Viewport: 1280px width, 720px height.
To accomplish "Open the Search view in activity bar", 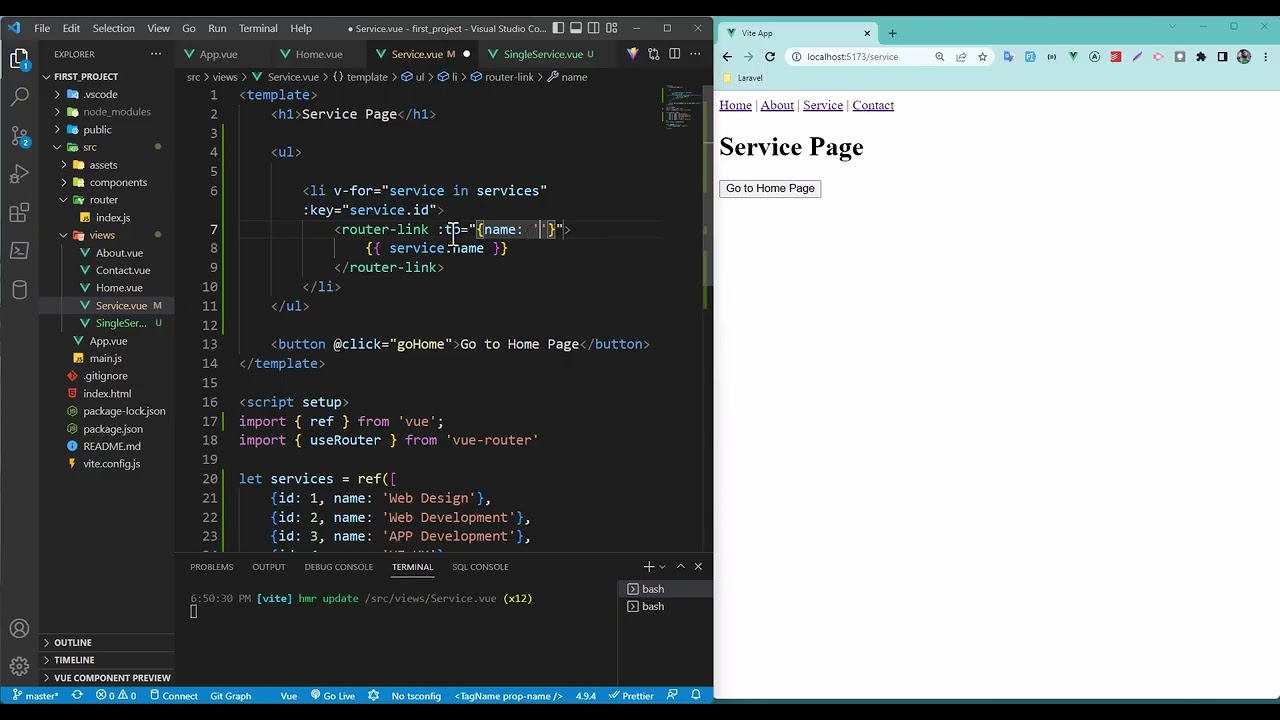I will click(19, 97).
